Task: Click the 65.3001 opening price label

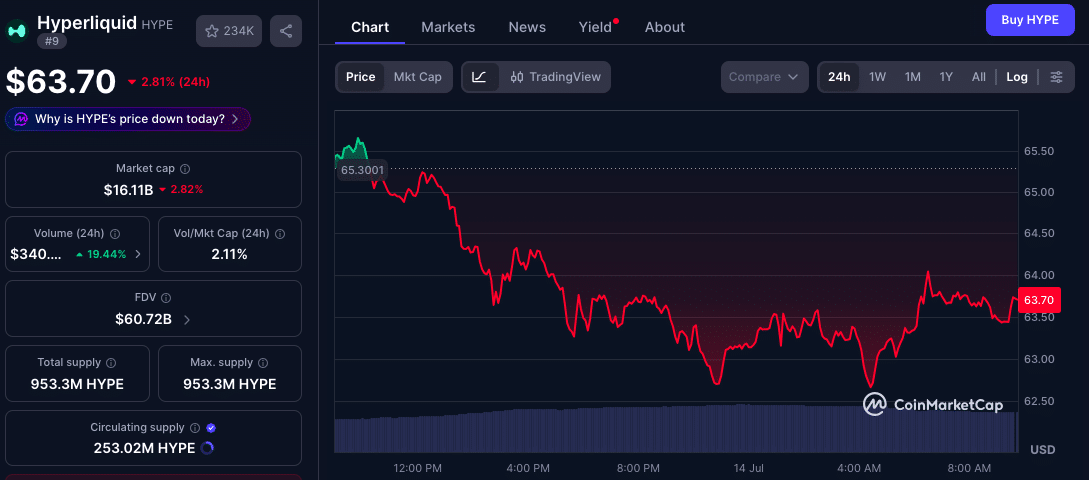Action: click(x=363, y=169)
